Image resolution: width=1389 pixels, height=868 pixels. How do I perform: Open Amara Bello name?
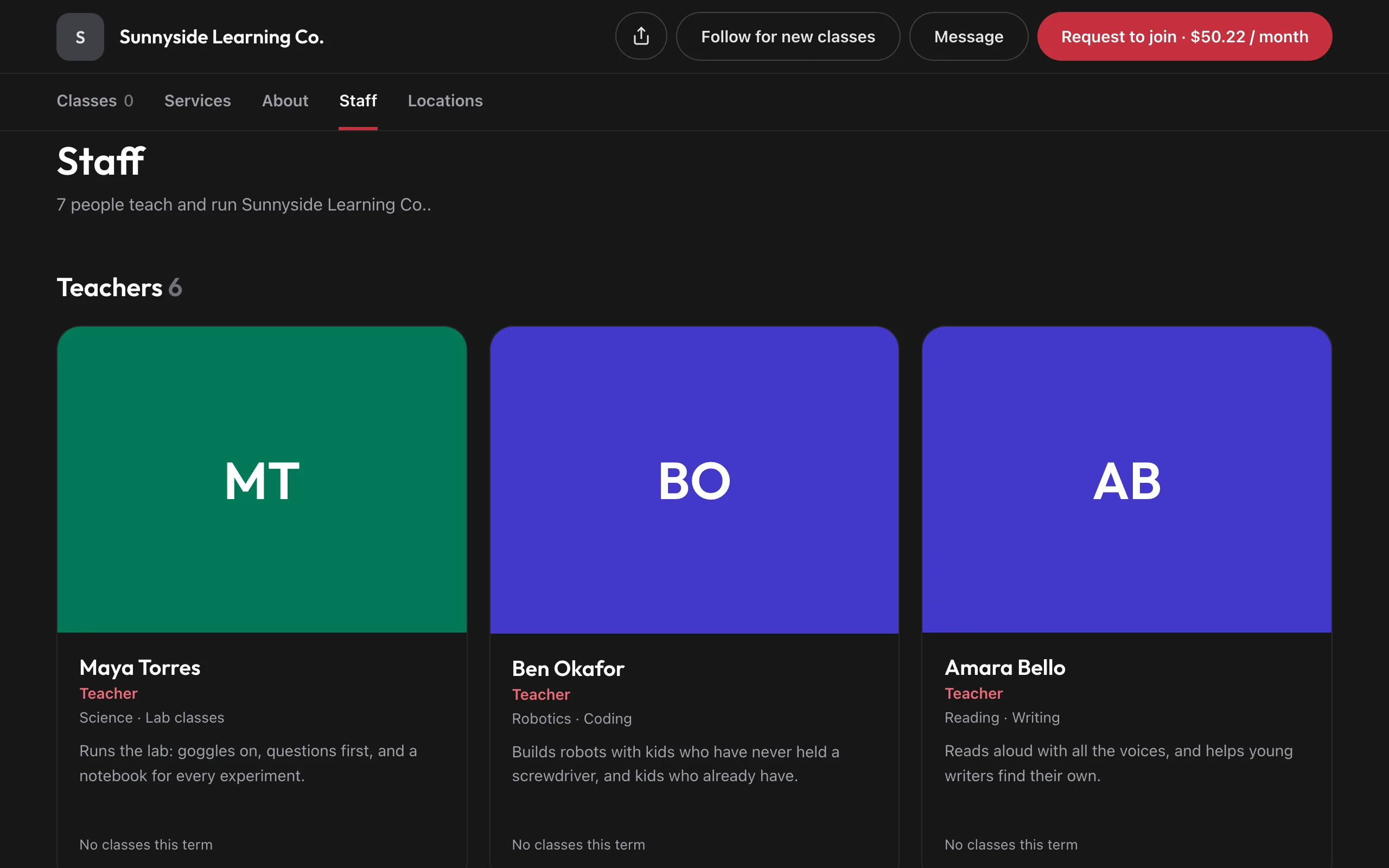1005,668
